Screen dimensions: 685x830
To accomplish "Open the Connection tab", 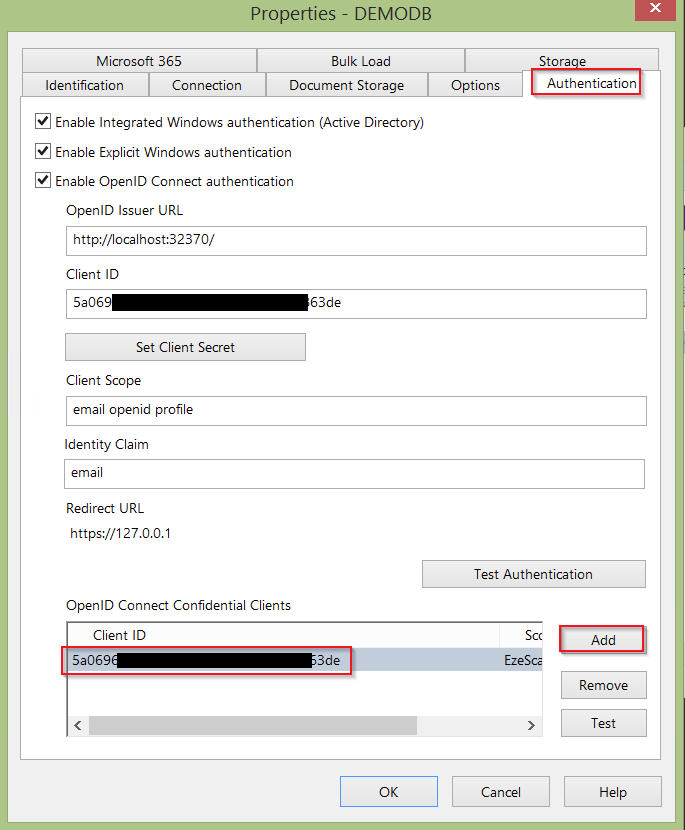I will tap(207, 85).
